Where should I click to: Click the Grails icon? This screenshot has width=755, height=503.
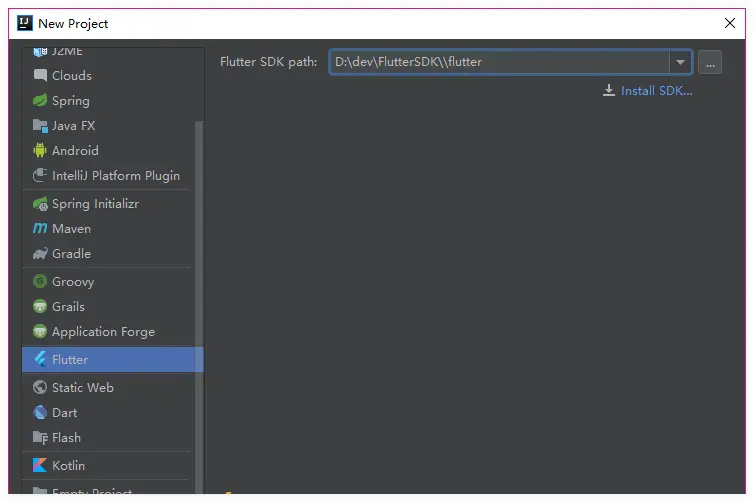(40, 306)
